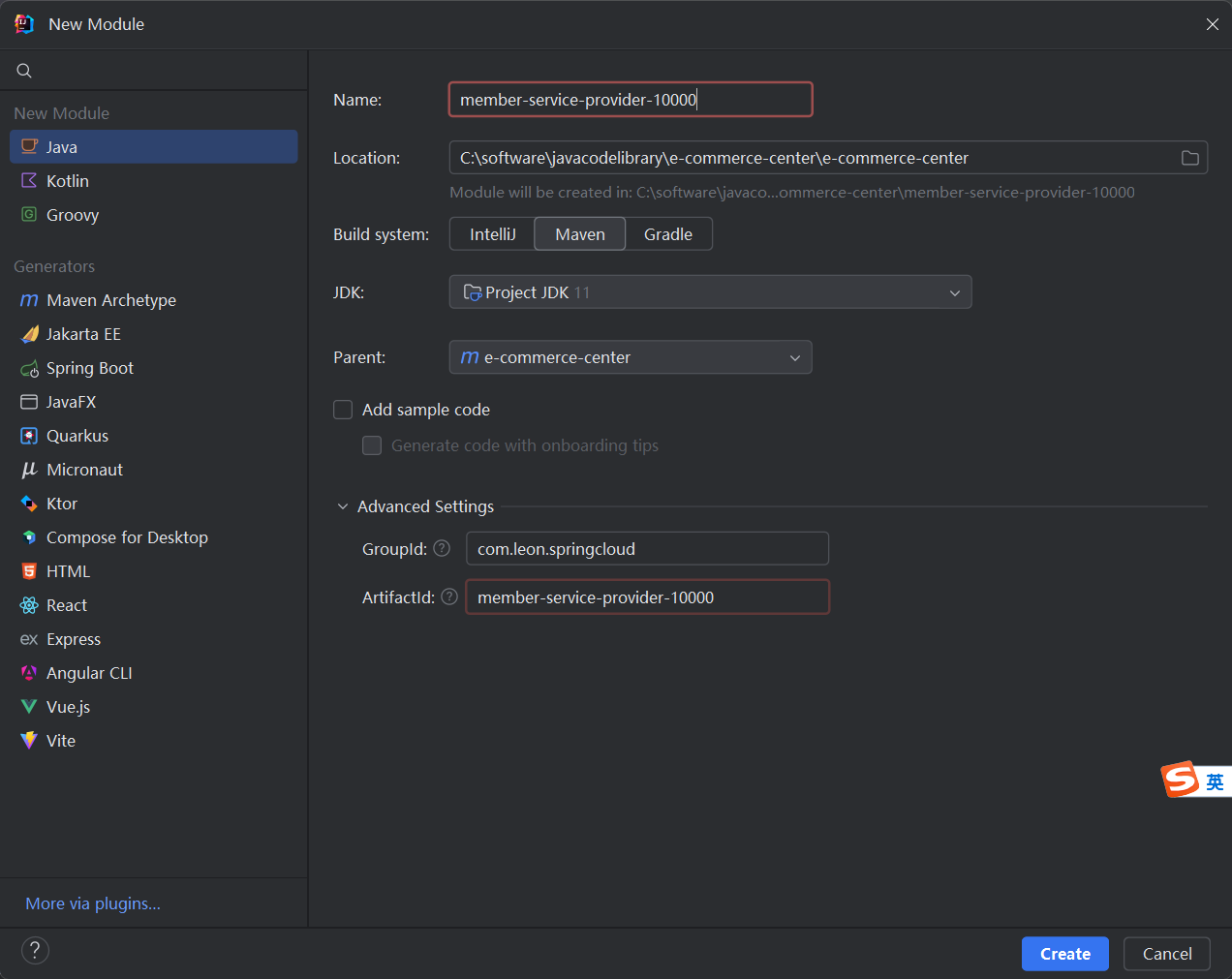Open help with bottom-left question mark button
The height and width of the screenshot is (979, 1232).
click(x=35, y=950)
